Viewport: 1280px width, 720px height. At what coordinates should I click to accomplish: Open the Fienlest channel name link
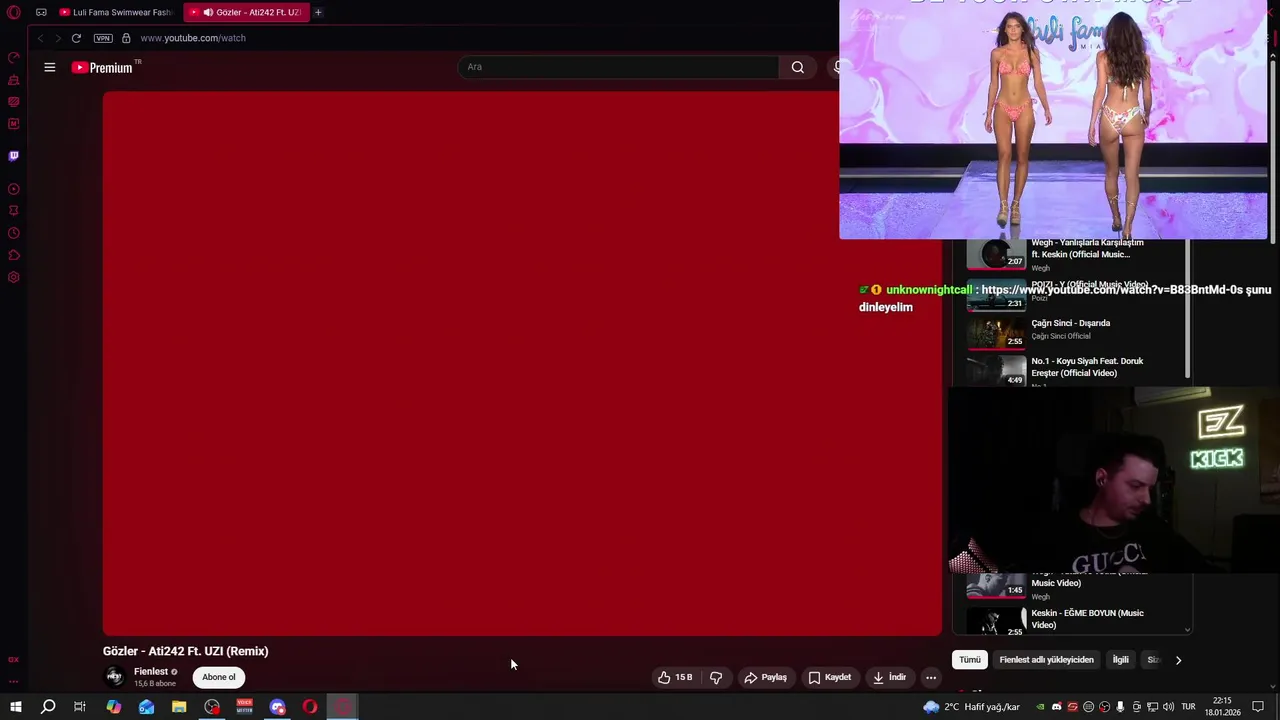coord(151,672)
